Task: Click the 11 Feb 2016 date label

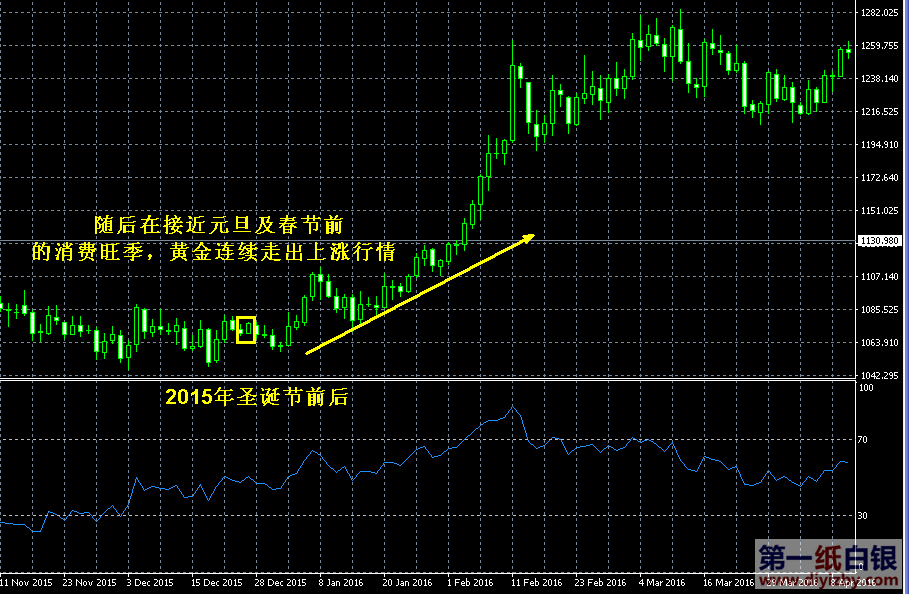Action: (535, 582)
